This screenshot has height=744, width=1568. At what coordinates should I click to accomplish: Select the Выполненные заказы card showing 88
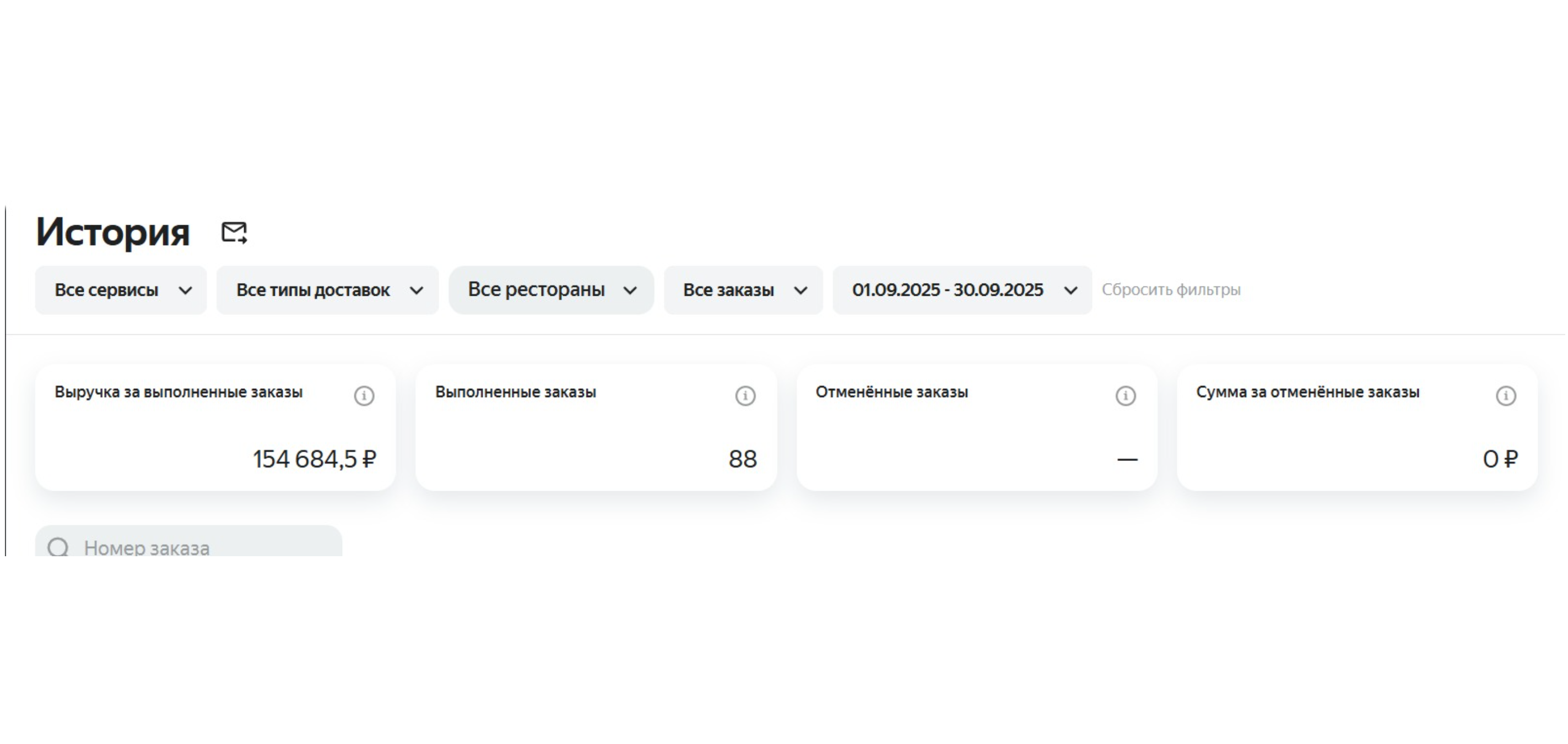(x=596, y=429)
